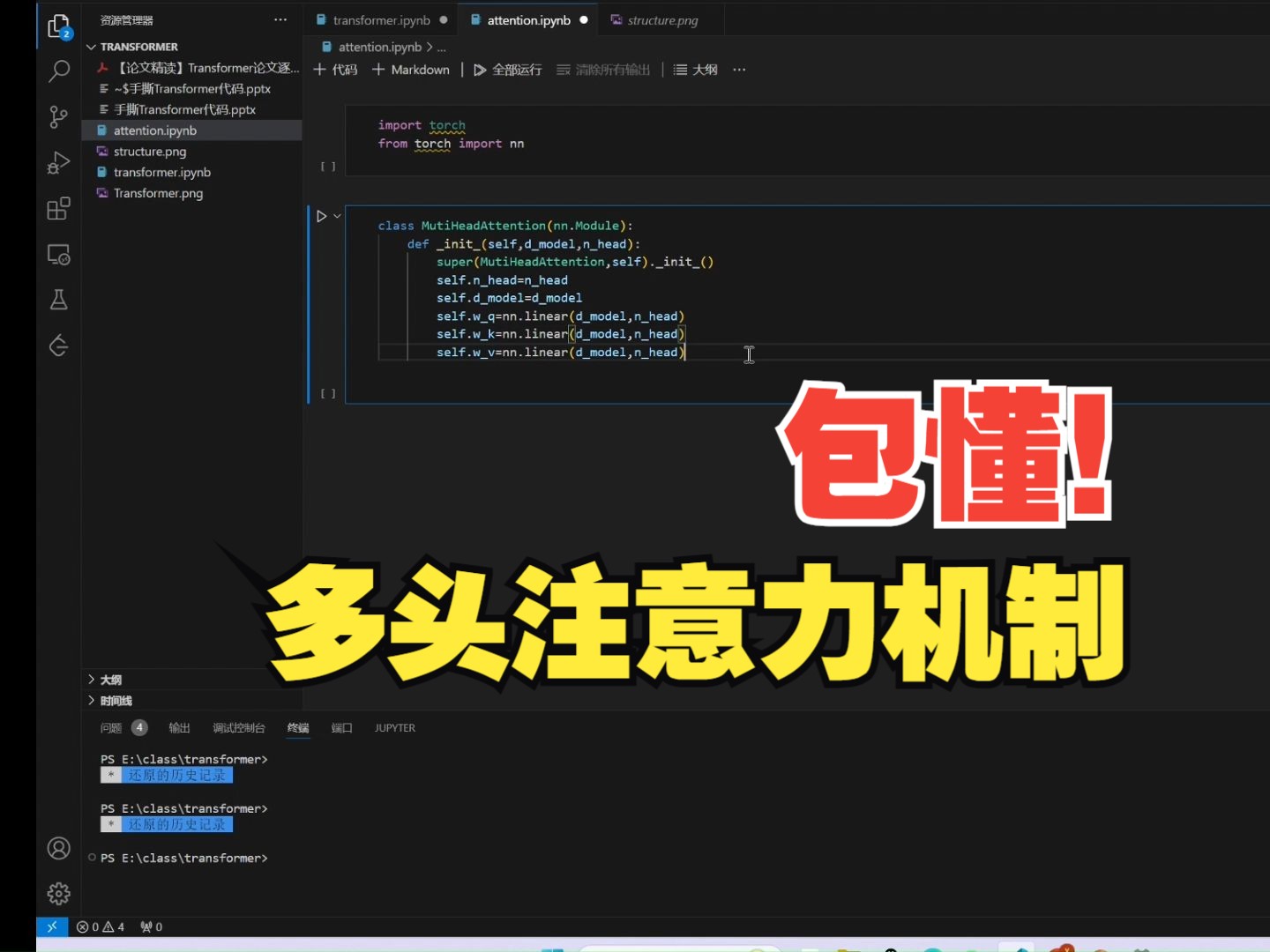Open the Source Control view

[x=59, y=116]
